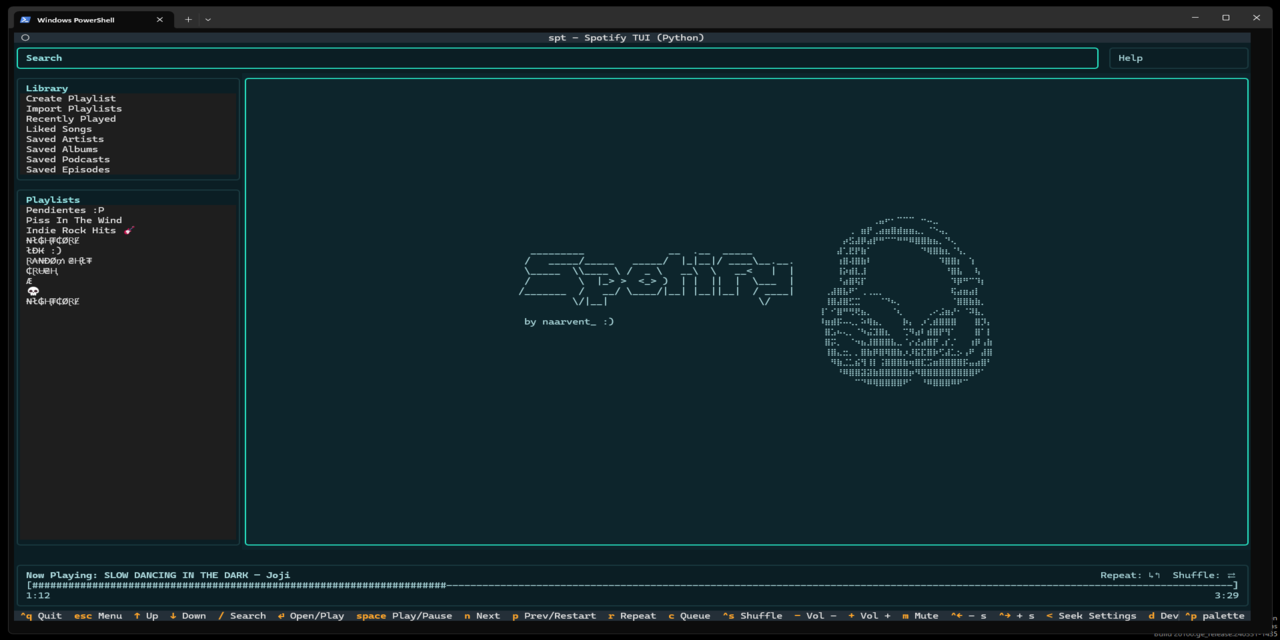Choose Create Playlist option
Viewport: 1280px width, 640px height.
[x=71, y=99]
